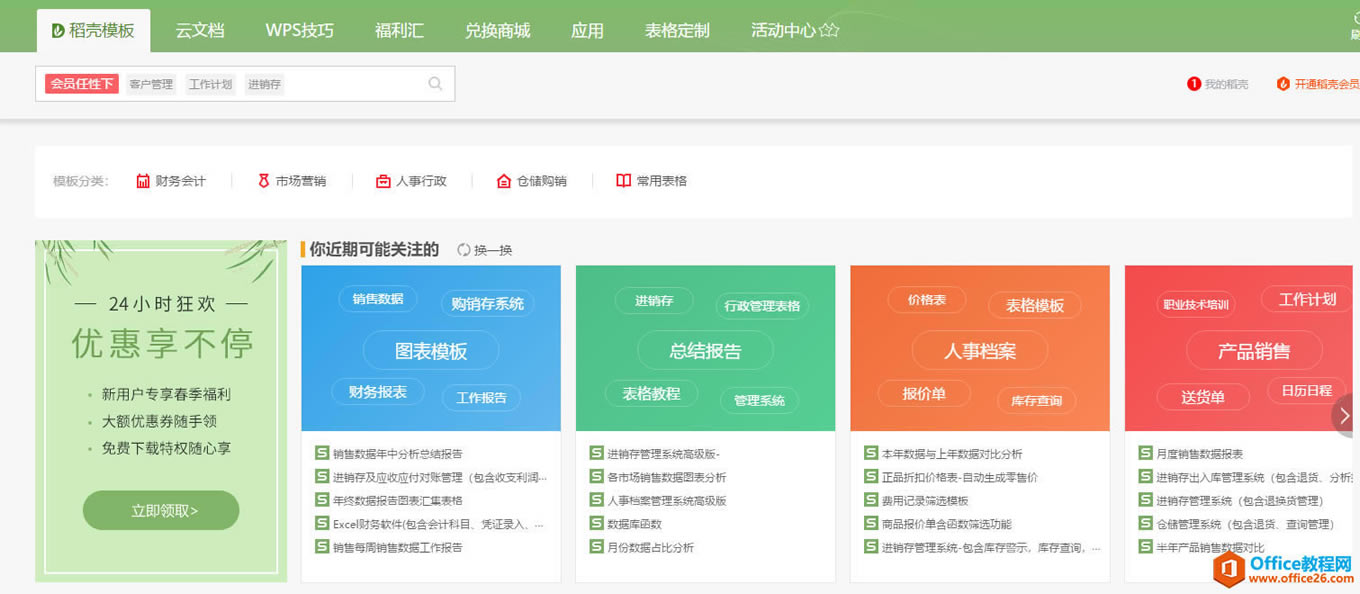Click the 人事档案 pill on orange card
1360x594 pixels.
pos(980,351)
